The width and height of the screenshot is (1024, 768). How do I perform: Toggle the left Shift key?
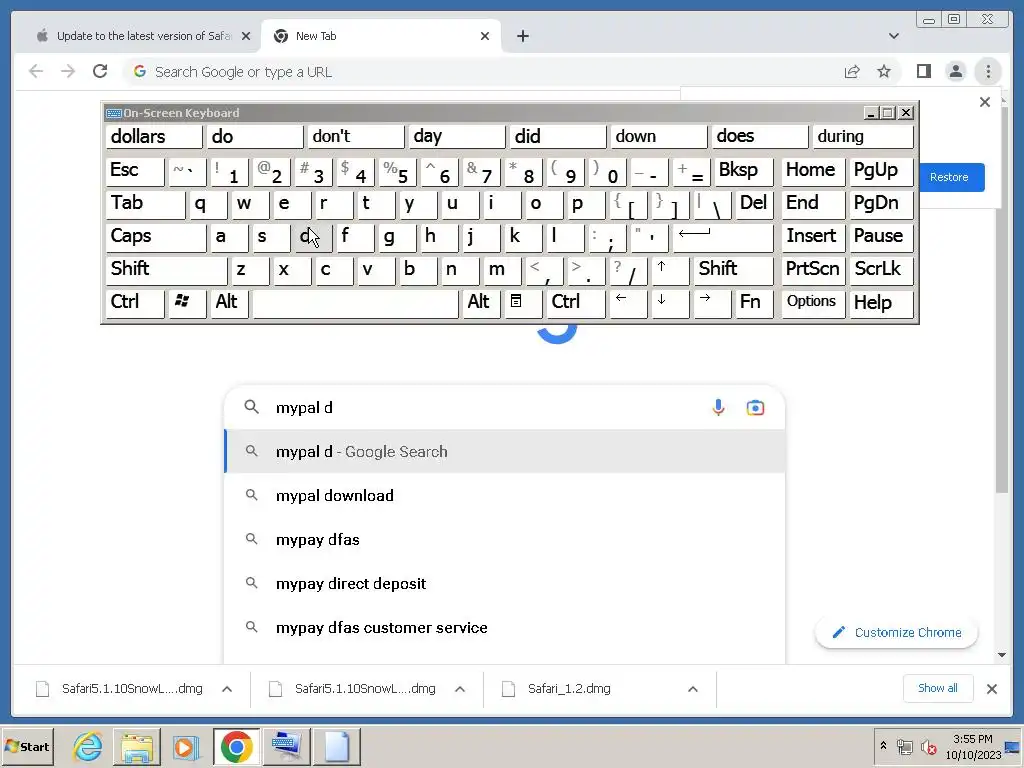tap(166, 270)
